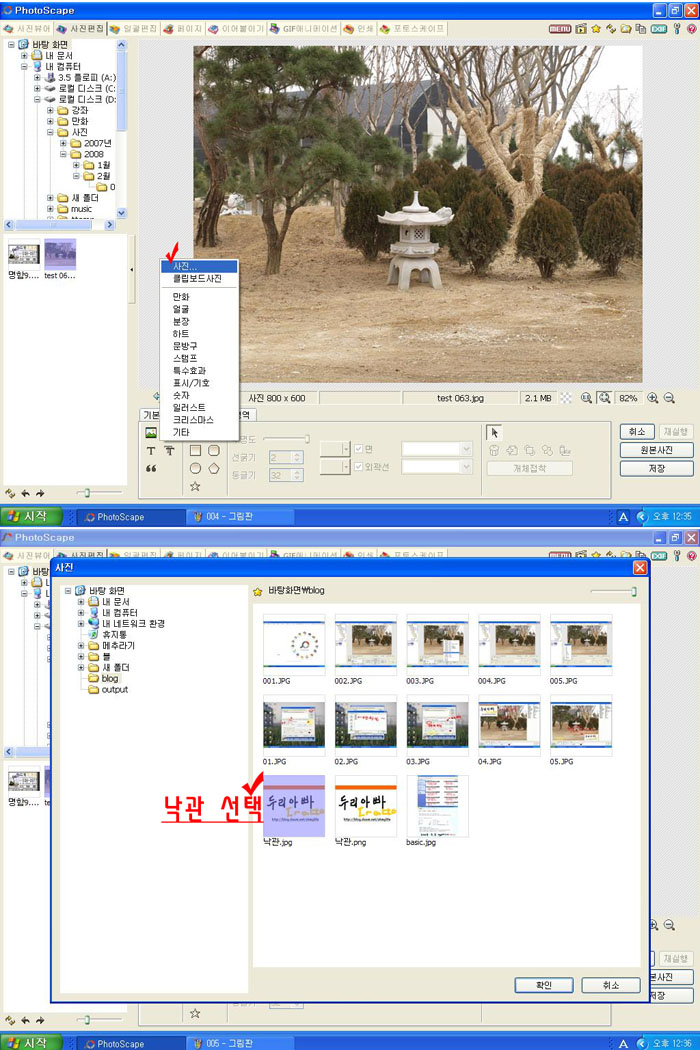This screenshot has width=700, height=1050.
Task: Select the plain T text tool
Action: coord(151,451)
